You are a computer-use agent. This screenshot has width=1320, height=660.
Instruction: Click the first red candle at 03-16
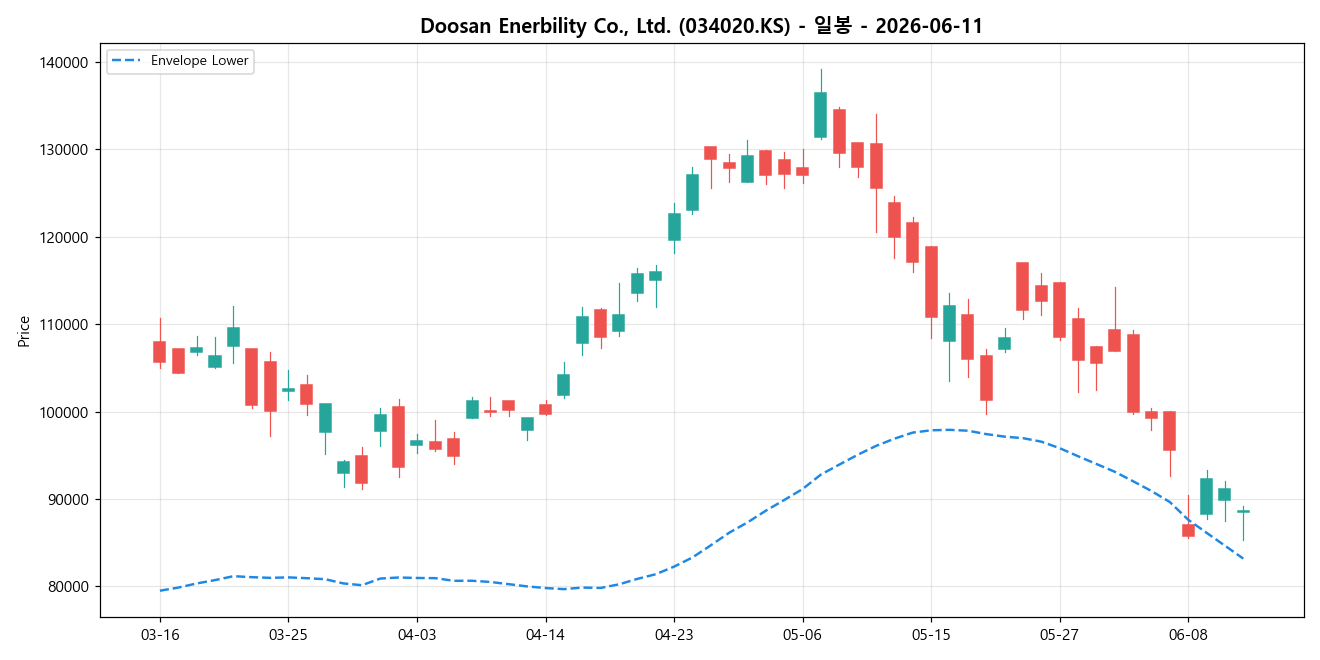pyautogui.click(x=160, y=352)
